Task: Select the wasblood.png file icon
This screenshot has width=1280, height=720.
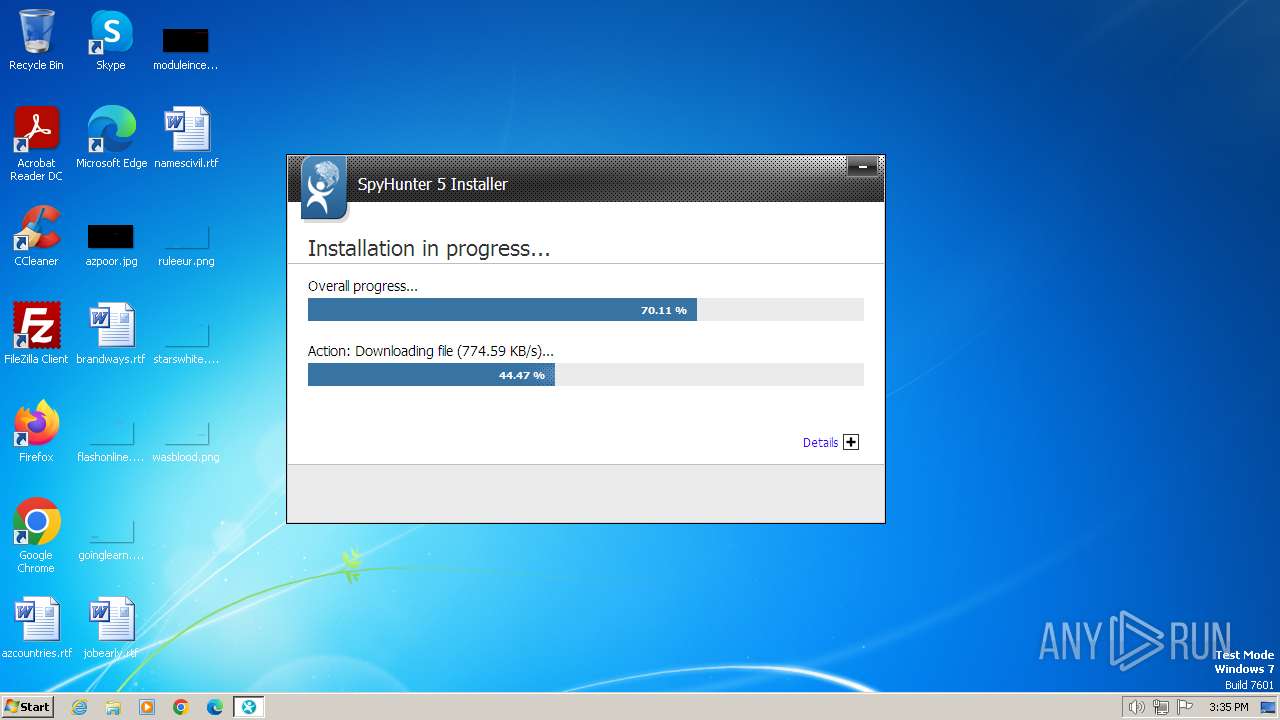Action: 186,441
